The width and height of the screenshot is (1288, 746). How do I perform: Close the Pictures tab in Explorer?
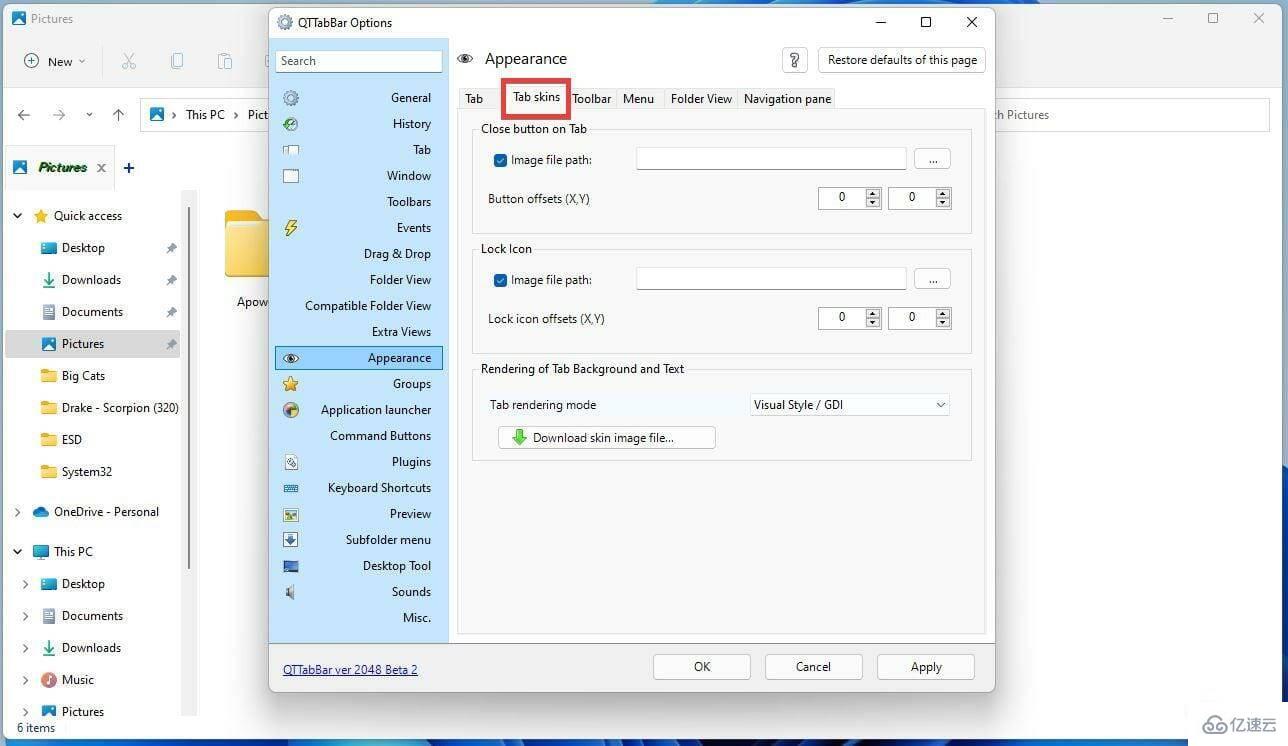(101, 168)
